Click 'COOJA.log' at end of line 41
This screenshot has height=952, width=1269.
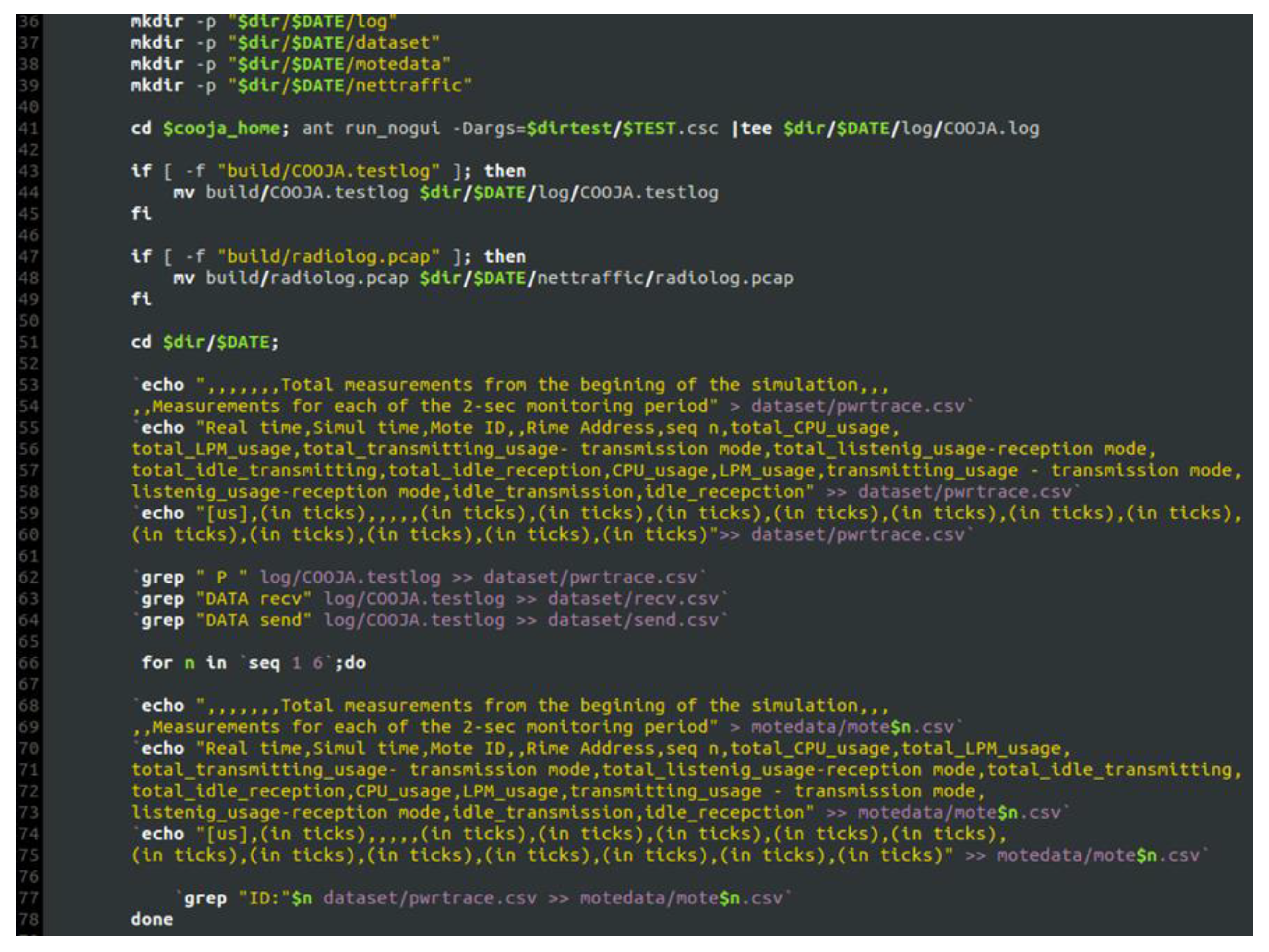(991, 128)
